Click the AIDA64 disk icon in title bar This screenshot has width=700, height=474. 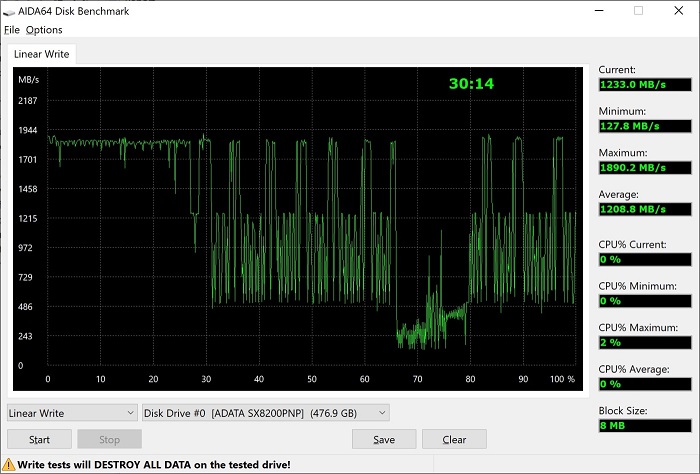tap(9, 12)
